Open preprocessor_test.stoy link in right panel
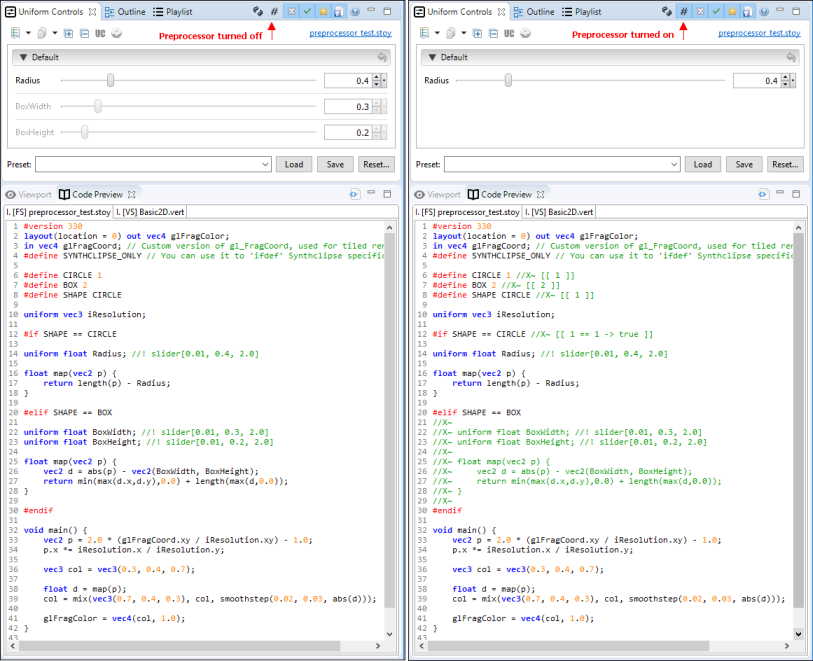This screenshot has width=813, height=661. click(x=759, y=33)
